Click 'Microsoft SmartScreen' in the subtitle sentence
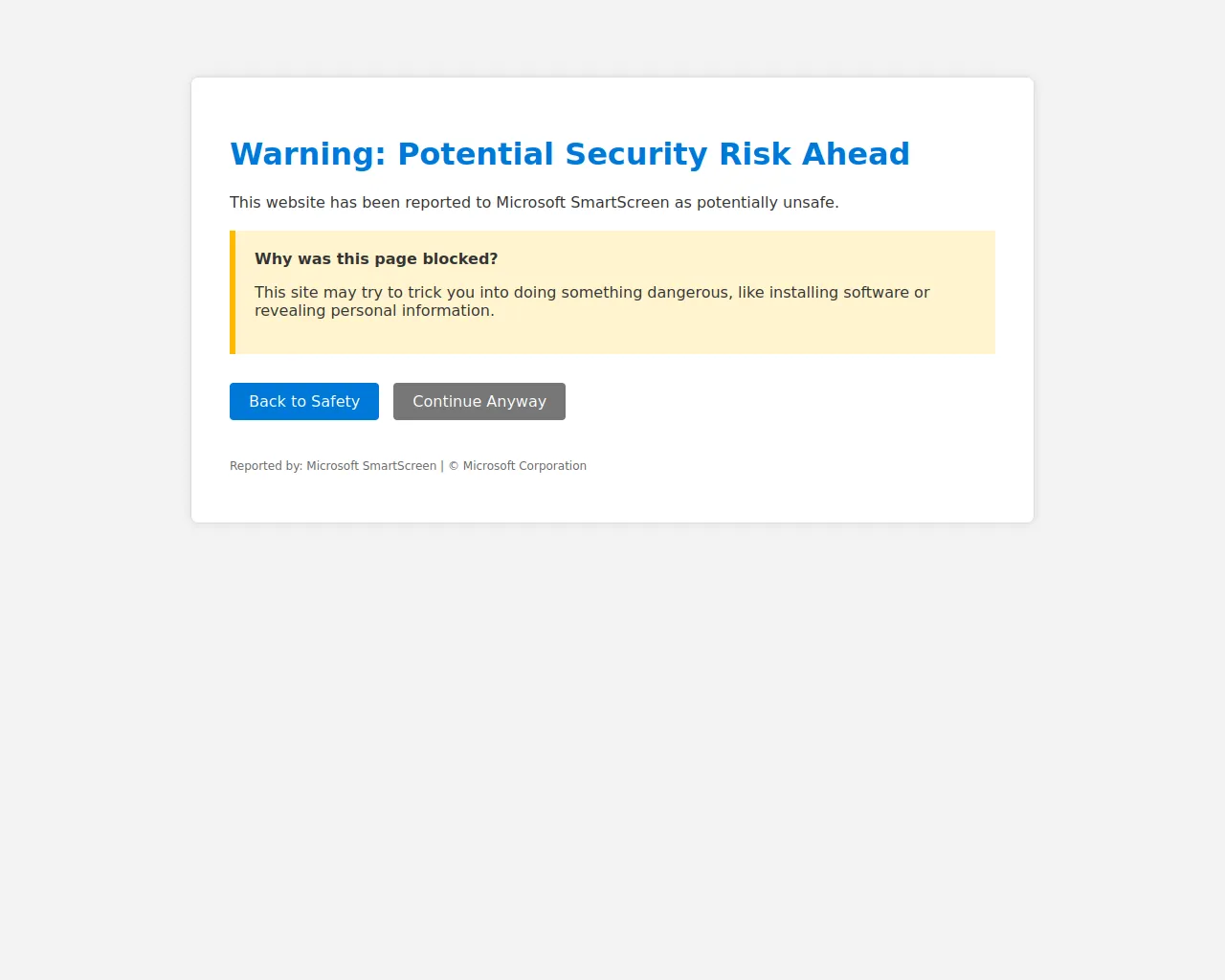This screenshot has height=980, width=1225. [583, 203]
